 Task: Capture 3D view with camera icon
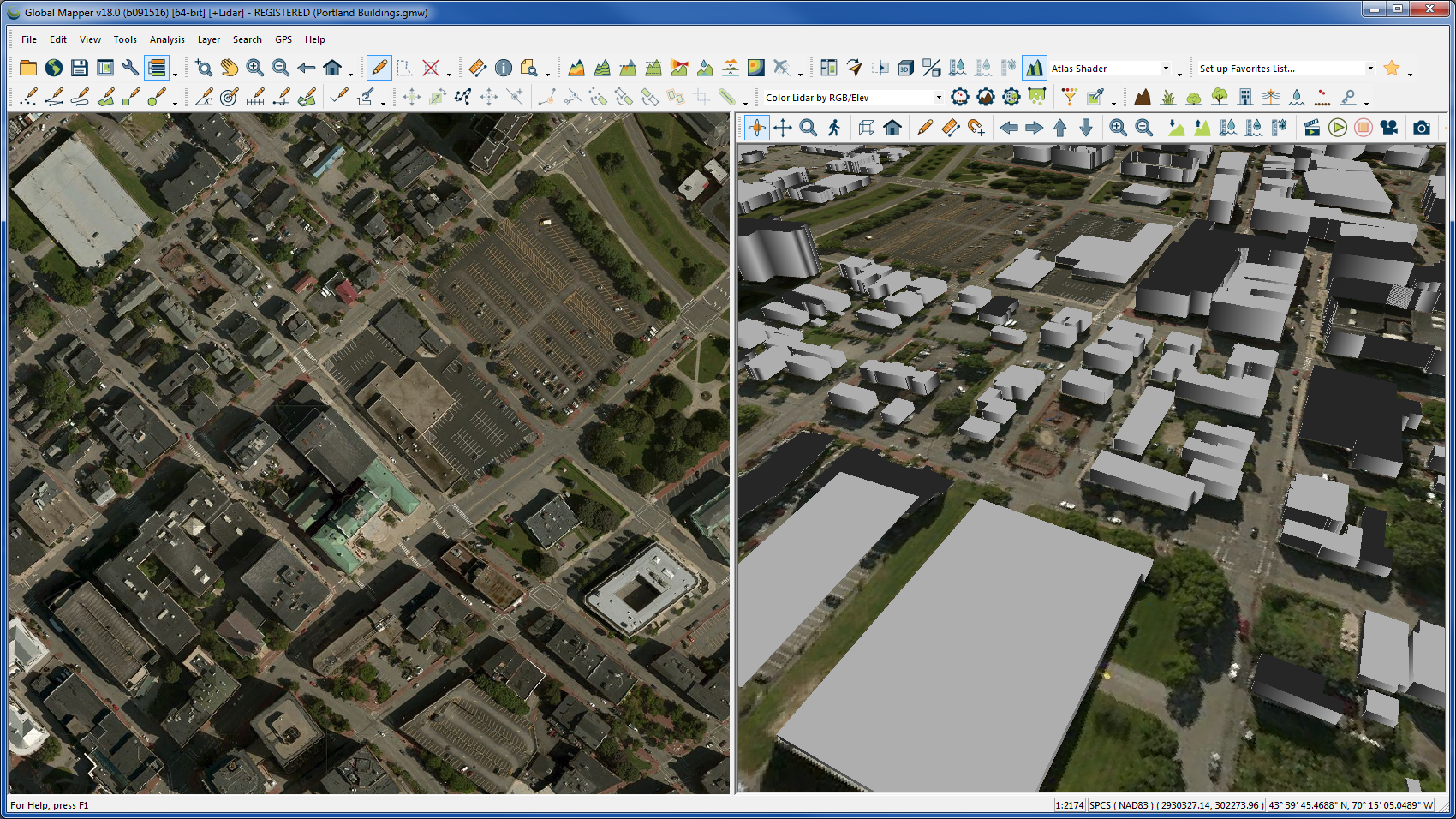[x=1421, y=128]
